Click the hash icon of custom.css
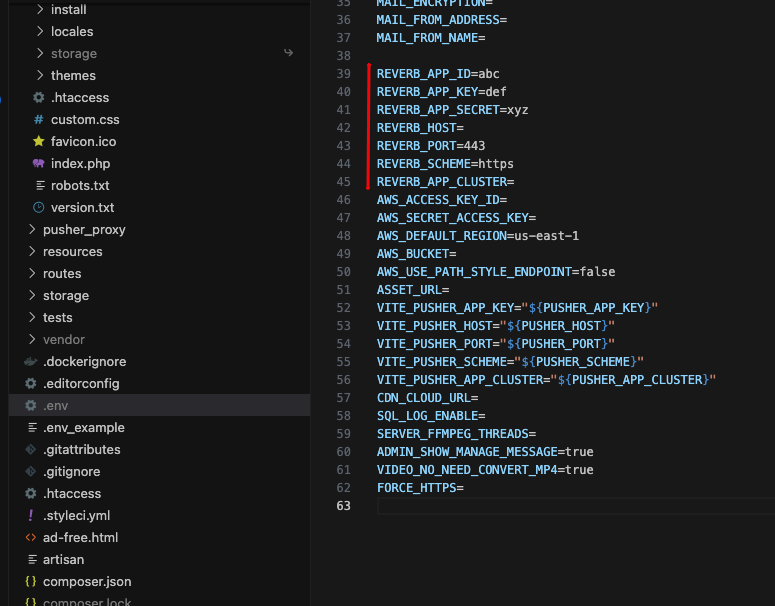The width and height of the screenshot is (775, 606). tap(39, 120)
